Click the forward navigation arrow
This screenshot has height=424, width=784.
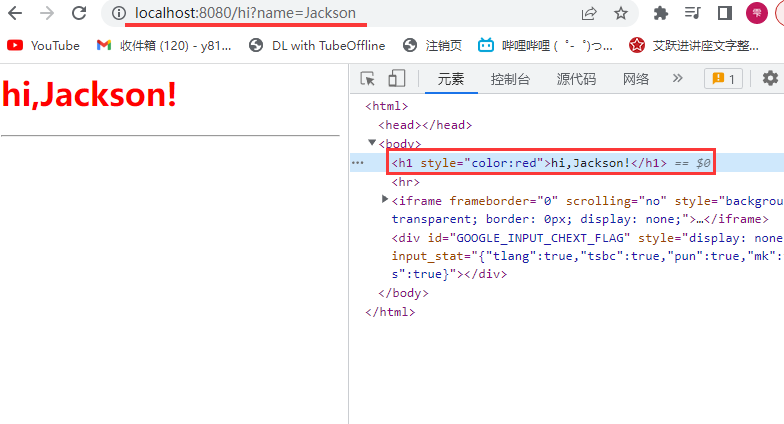pos(46,13)
